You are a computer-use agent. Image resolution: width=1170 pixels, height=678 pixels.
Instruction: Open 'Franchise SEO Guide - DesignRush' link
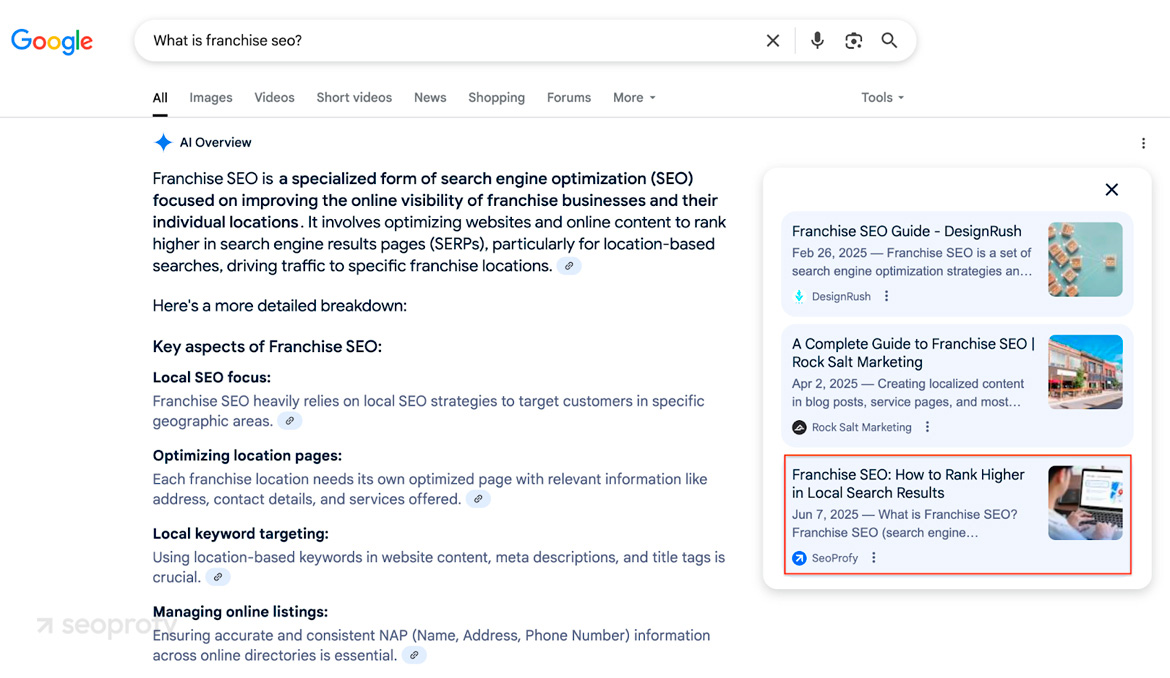(907, 231)
